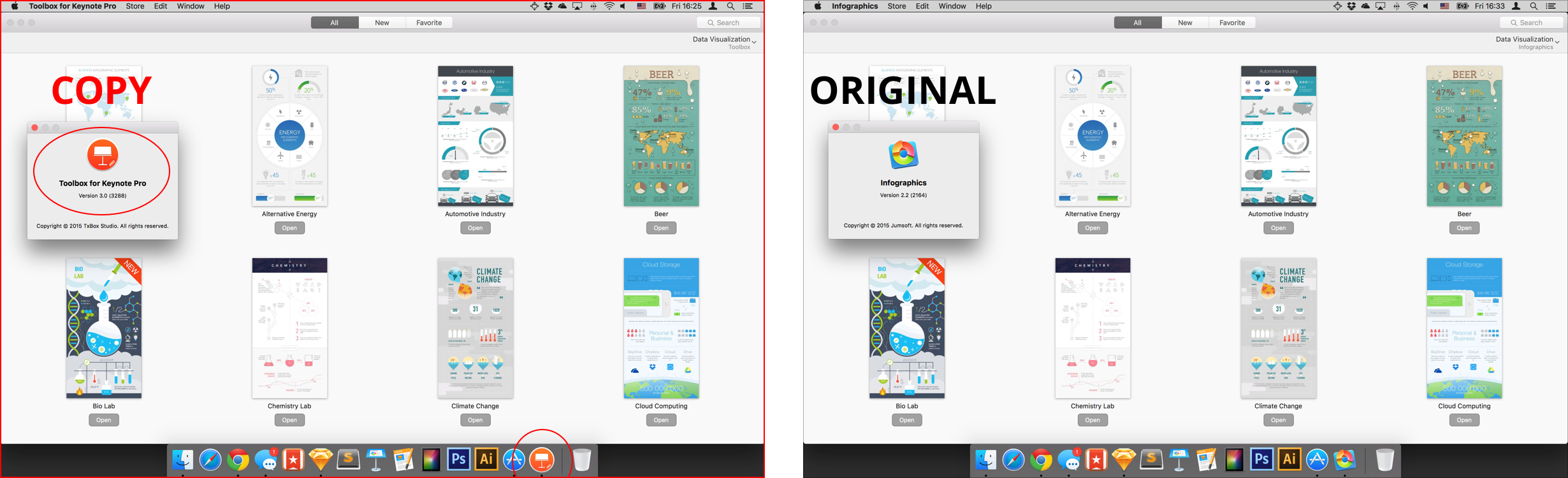The image size is (1568, 478).
Task: Click Wi-Fi status icon in Toolbox menu bar
Action: coord(609,6)
